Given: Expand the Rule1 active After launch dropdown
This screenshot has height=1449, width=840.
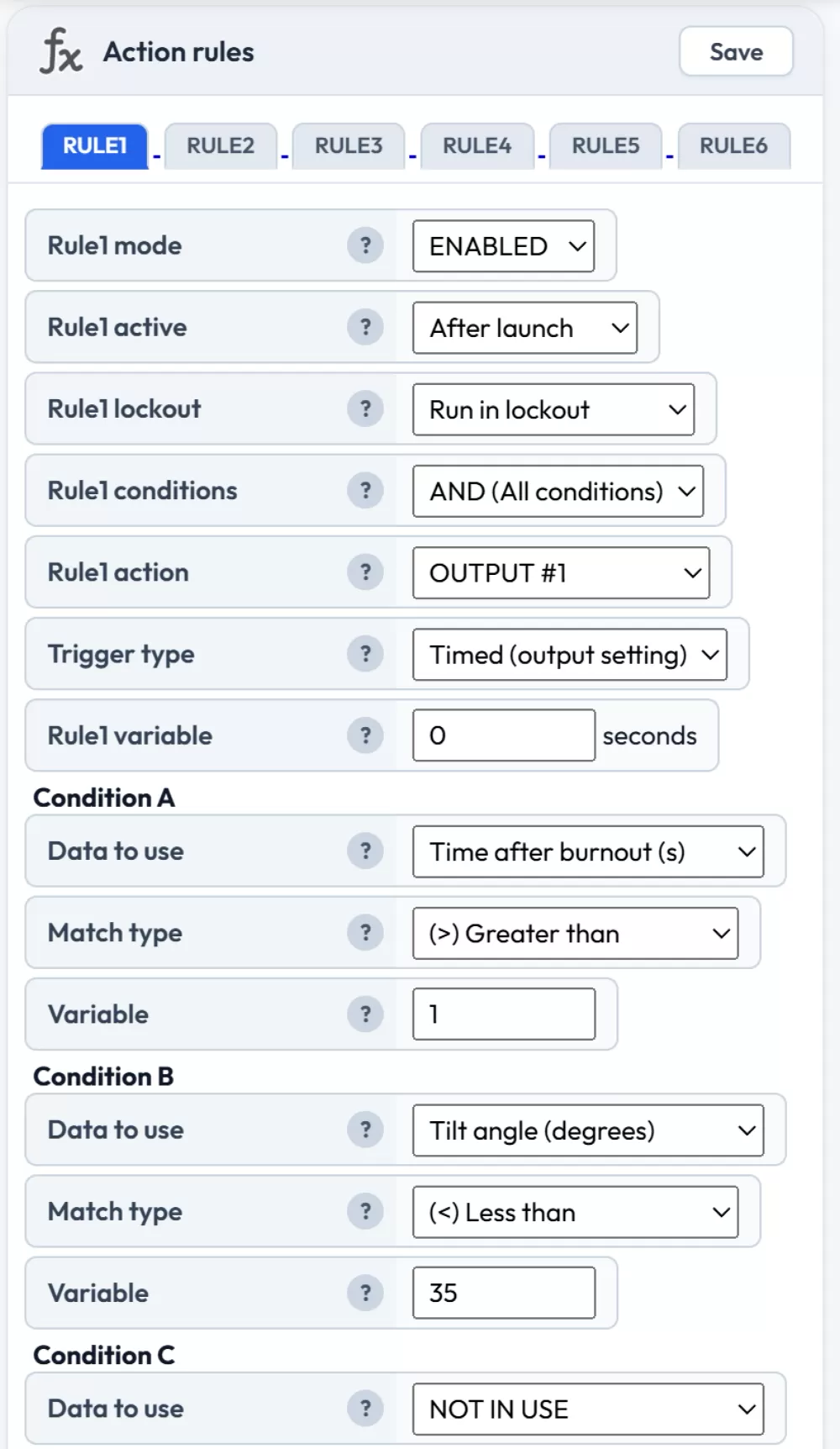Looking at the screenshot, I should click(524, 328).
